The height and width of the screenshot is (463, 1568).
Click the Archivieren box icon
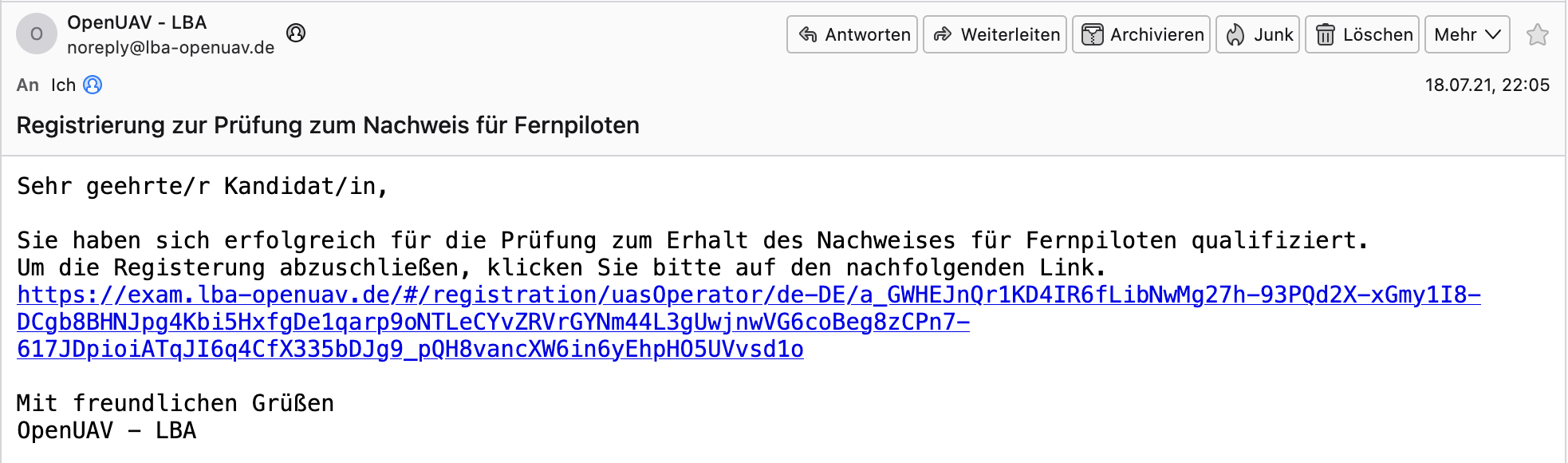point(1092,34)
